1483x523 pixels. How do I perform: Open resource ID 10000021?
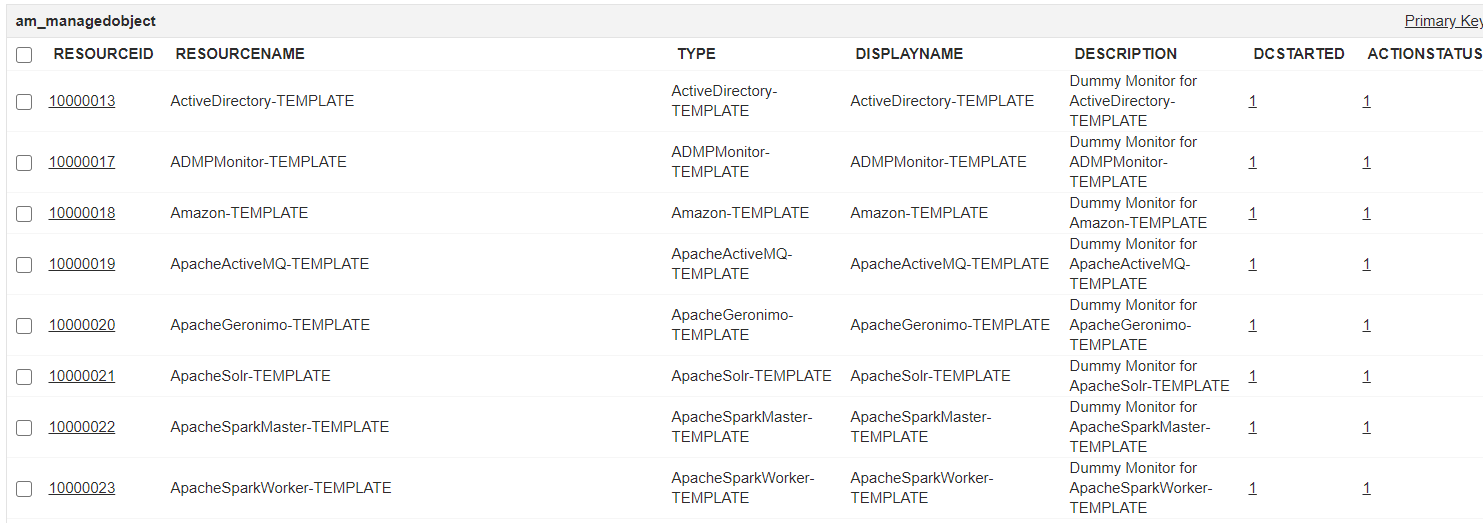[82, 376]
